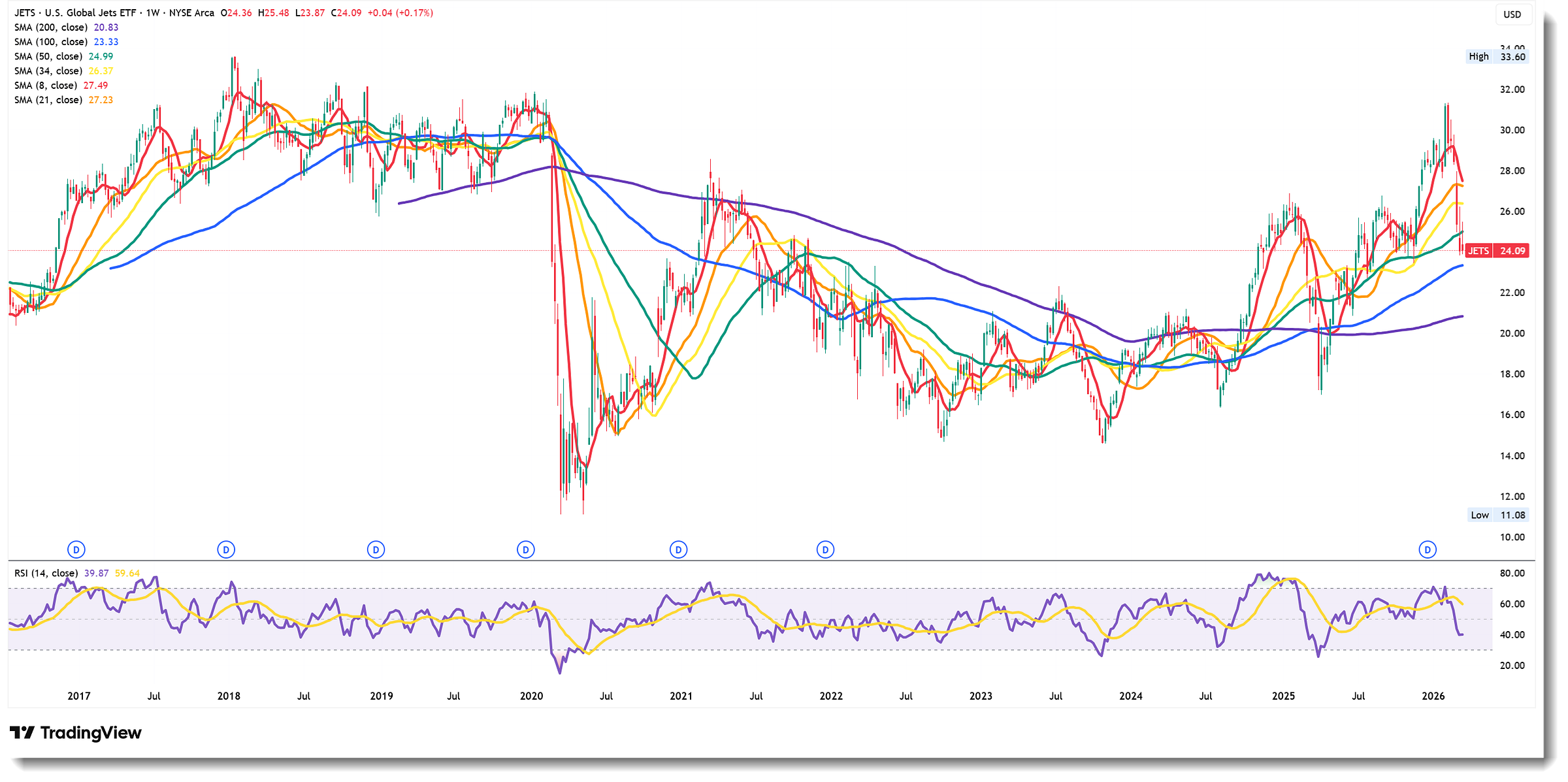This screenshot has width=1568, height=782.
Task: Select the SMA (200, close) legend entry
Action: tap(51, 27)
